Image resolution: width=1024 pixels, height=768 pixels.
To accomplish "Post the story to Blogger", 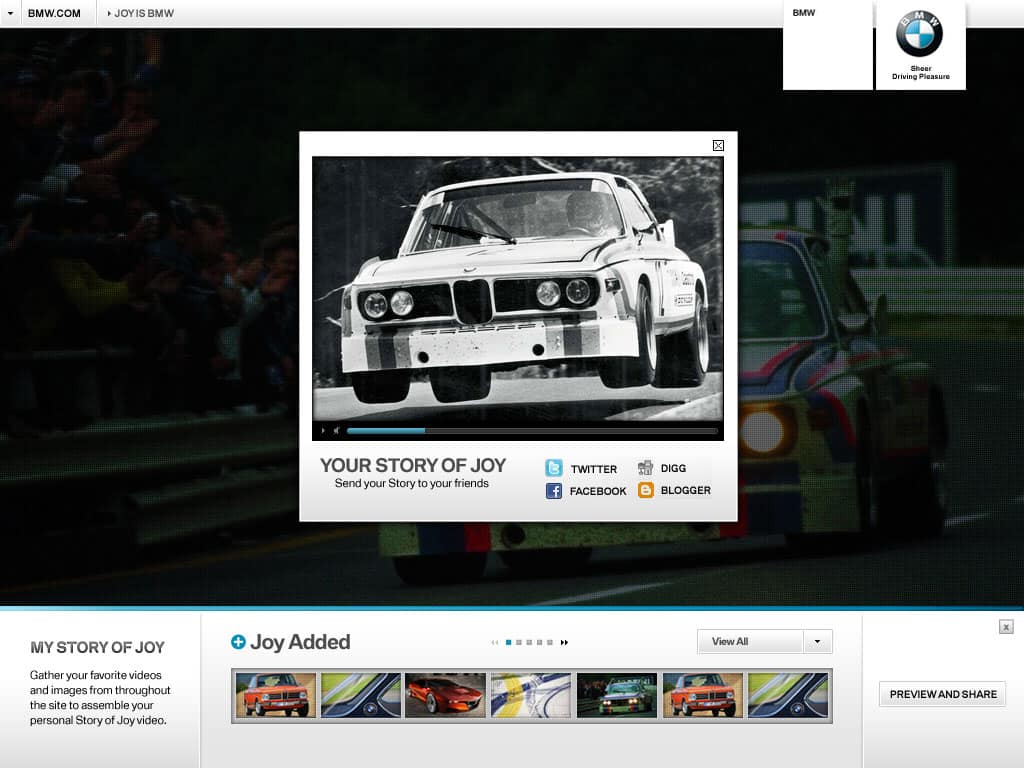I will click(645, 490).
